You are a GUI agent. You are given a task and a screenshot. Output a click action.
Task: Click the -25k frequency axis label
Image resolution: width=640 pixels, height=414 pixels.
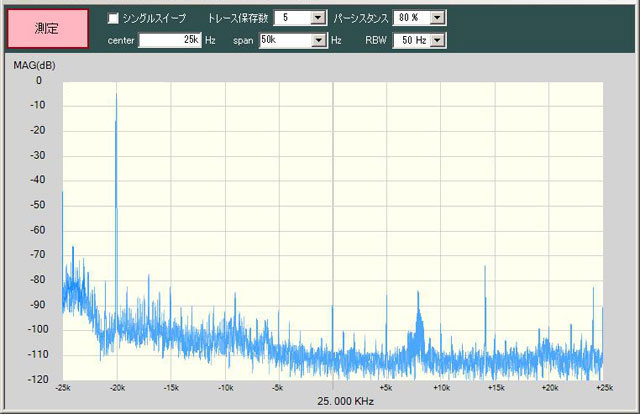(x=63, y=388)
